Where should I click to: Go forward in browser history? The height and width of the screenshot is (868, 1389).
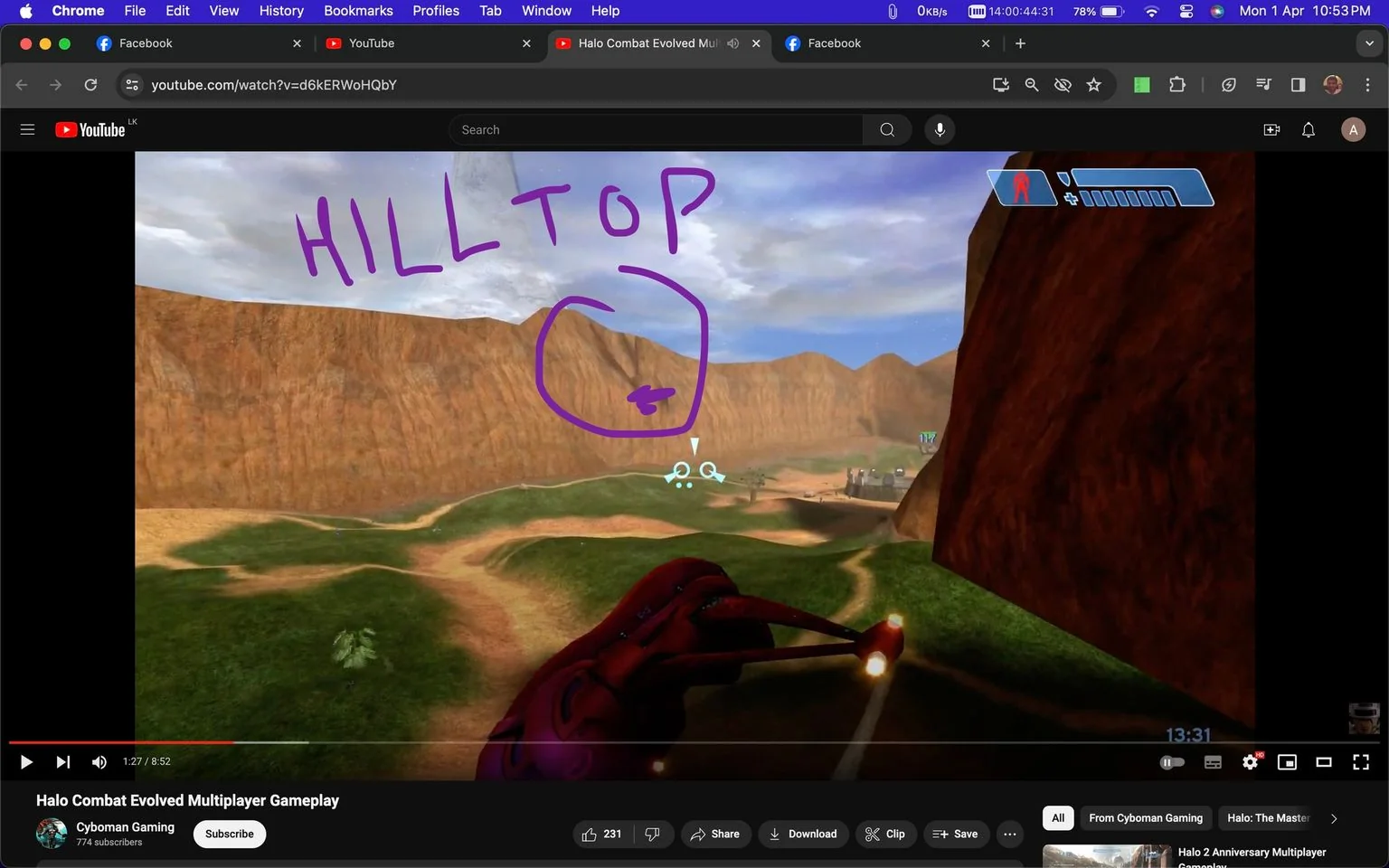(56, 85)
